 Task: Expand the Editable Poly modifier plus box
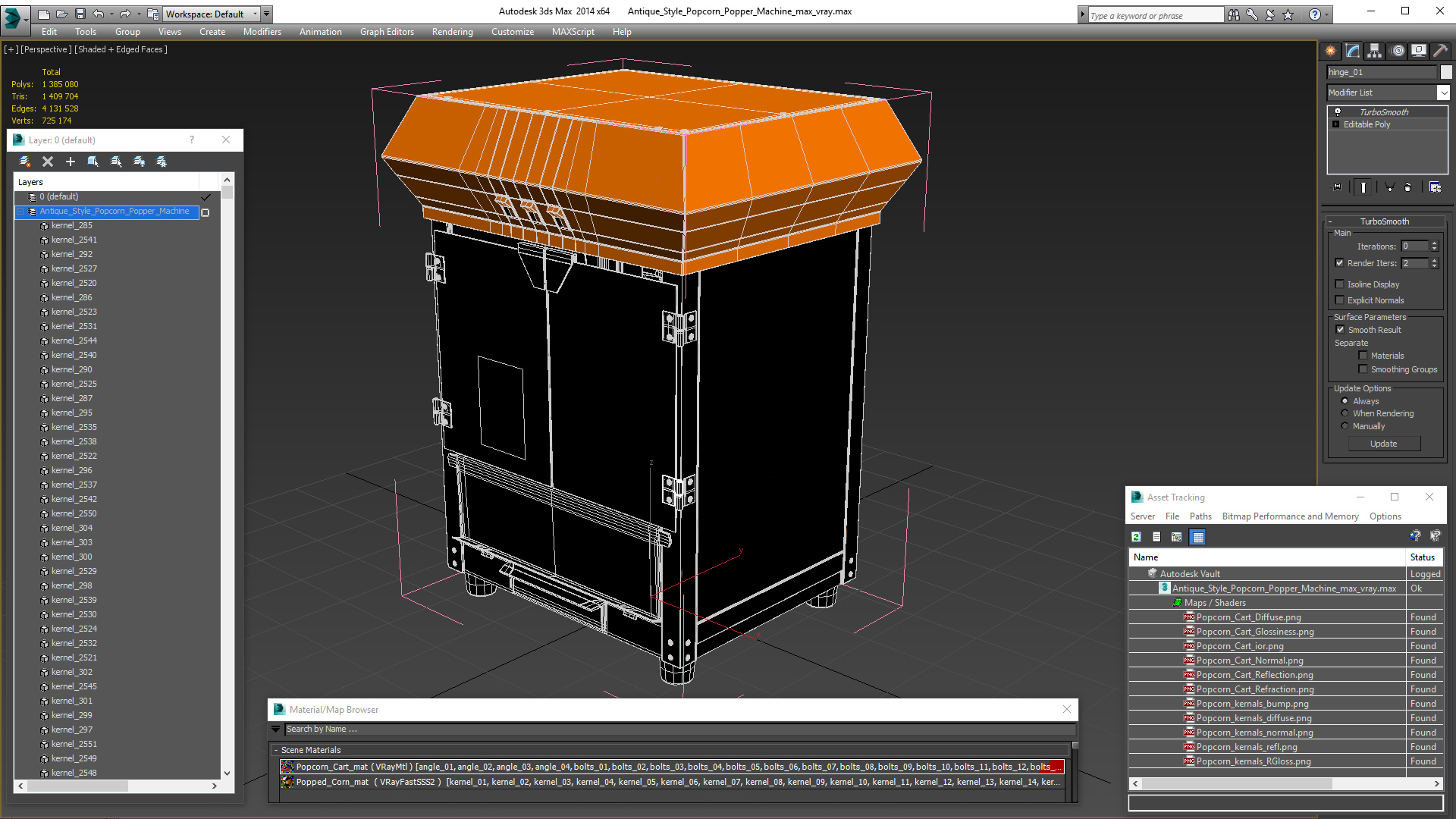click(1336, 124)
